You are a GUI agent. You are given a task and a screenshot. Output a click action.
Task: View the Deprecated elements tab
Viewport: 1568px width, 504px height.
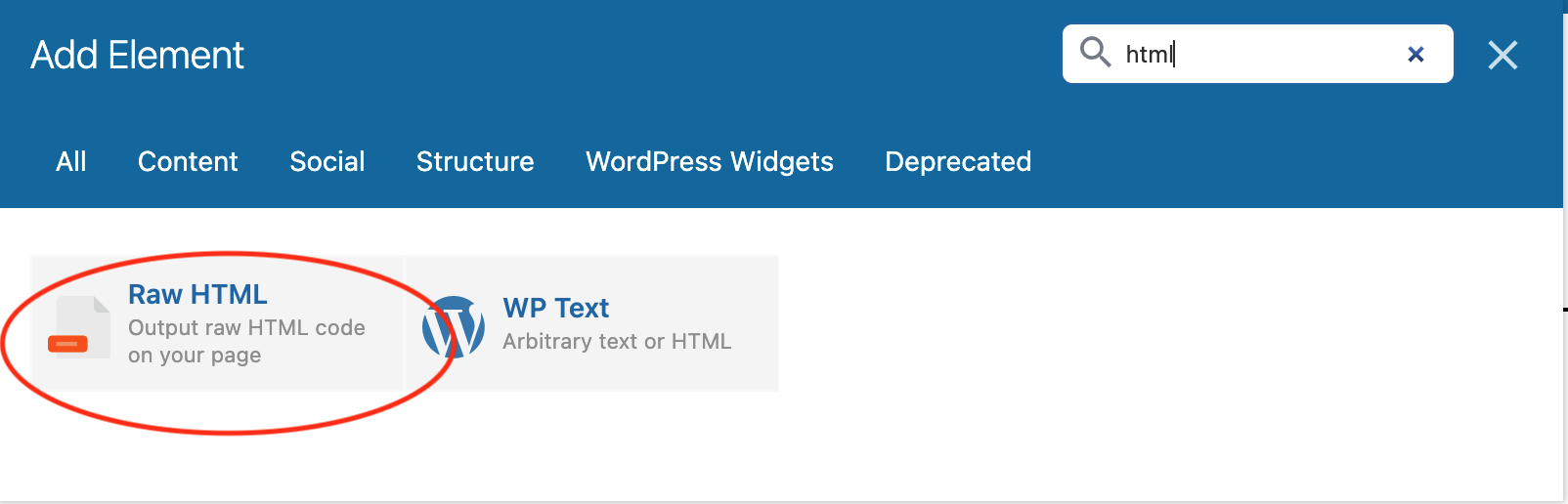tap(958, 161)
